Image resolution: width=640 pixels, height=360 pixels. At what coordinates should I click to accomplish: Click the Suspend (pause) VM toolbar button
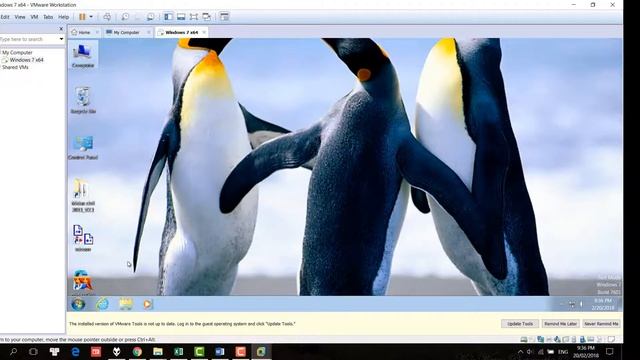(x=82, y=17)
